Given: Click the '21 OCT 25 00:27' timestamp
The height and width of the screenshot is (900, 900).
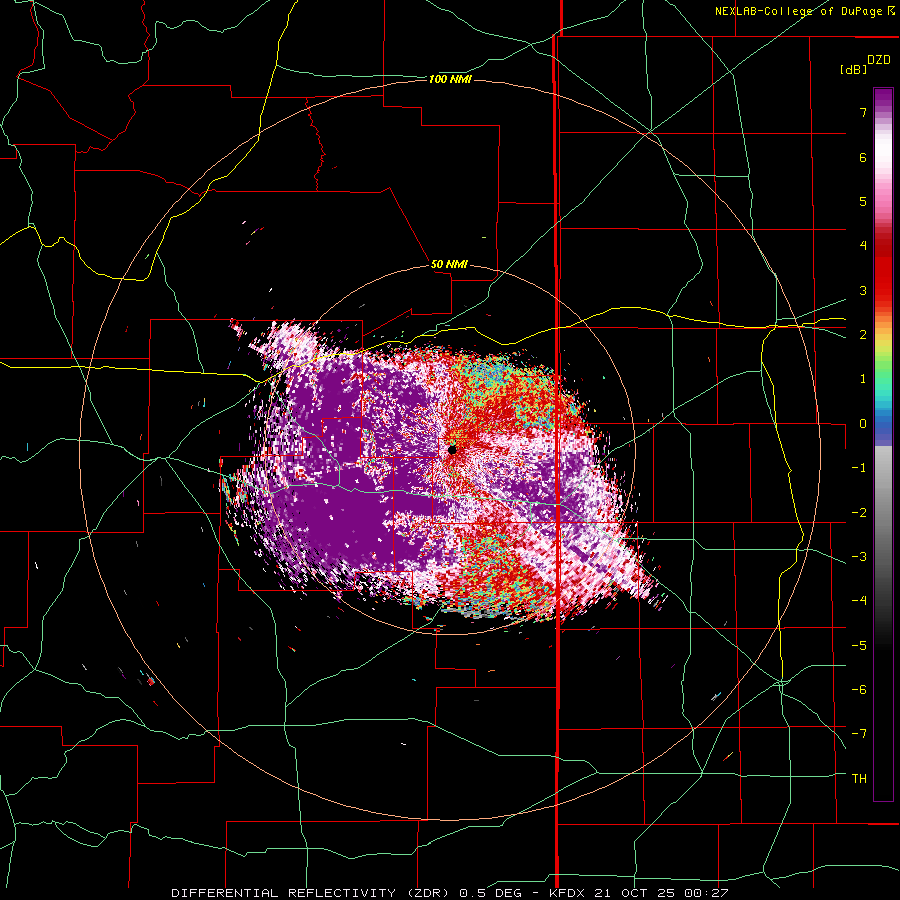Looking at the screenshot, I should pos(660,893).
